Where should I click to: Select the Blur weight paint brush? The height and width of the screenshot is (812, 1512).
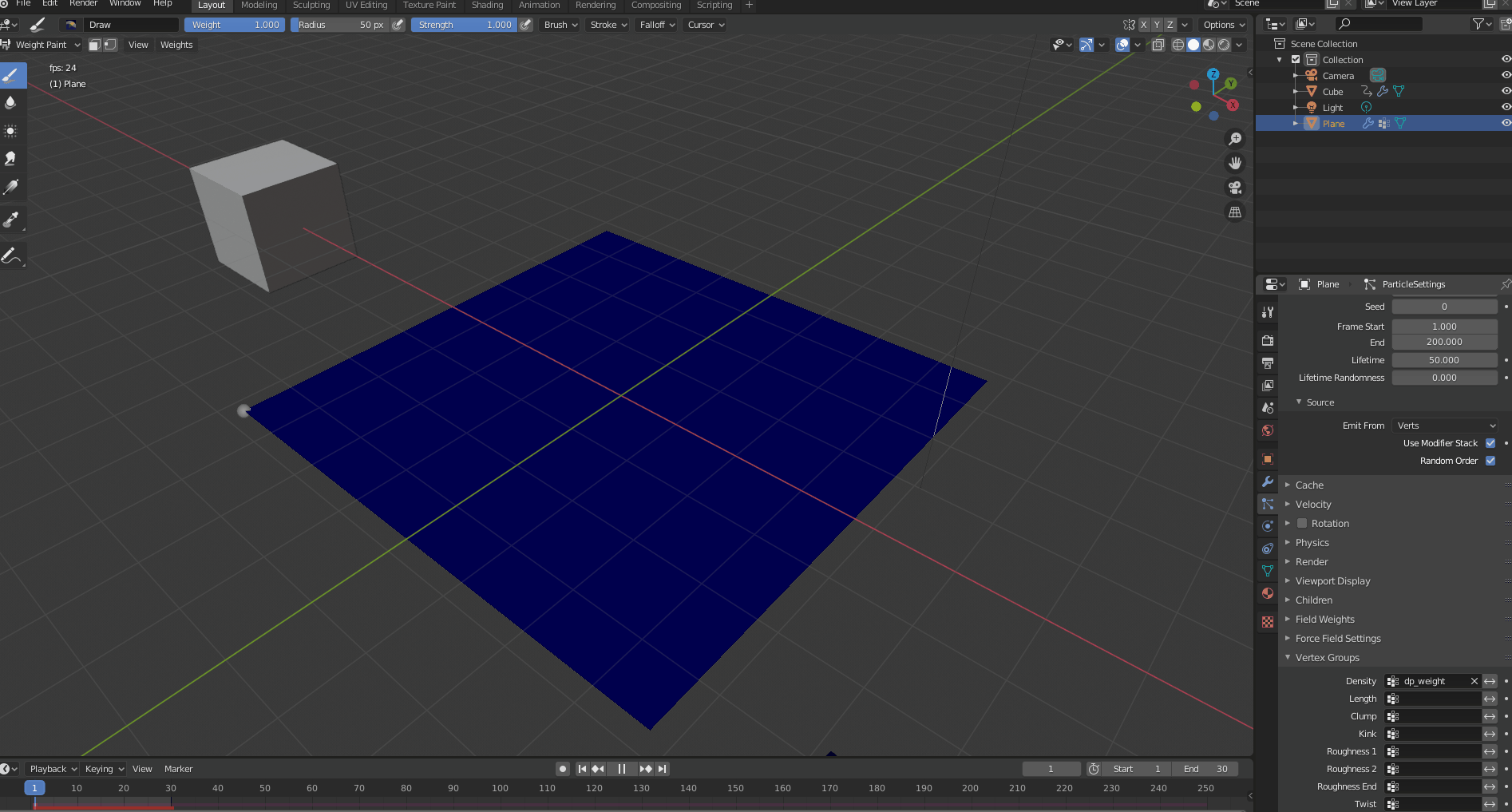point(11,102)
